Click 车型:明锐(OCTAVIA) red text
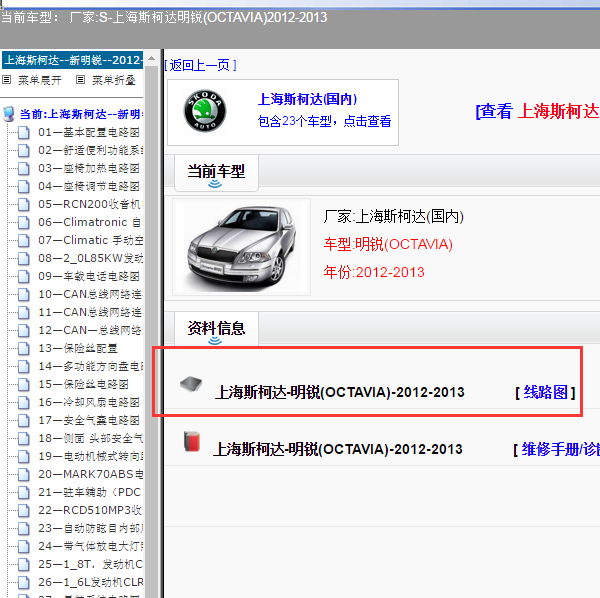Screen dimensions: 600x598 point(388,244)
